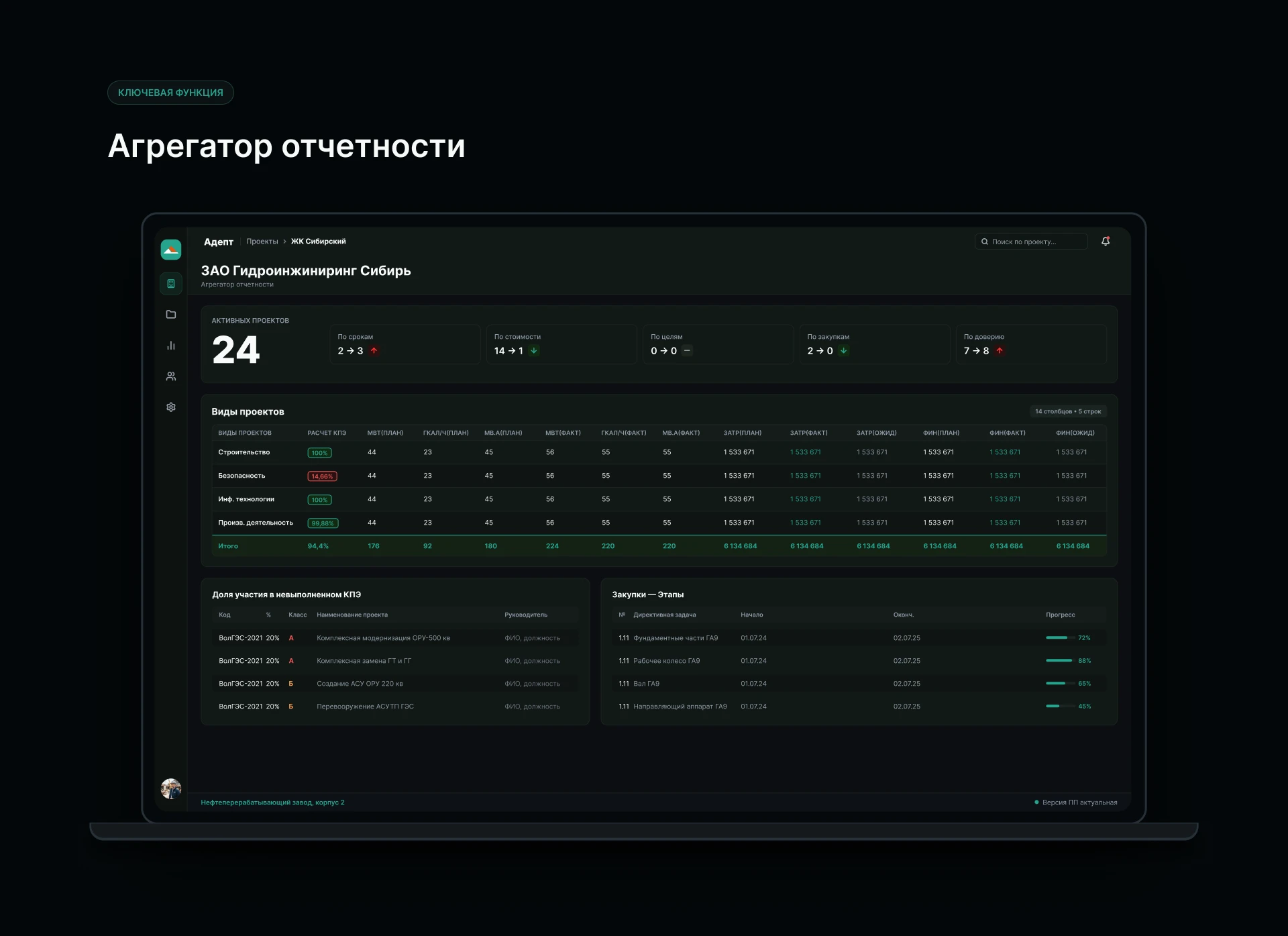1288x936 pixels.
Task: Focus the Поиск по проекту search field
Action: [1031, 242]
